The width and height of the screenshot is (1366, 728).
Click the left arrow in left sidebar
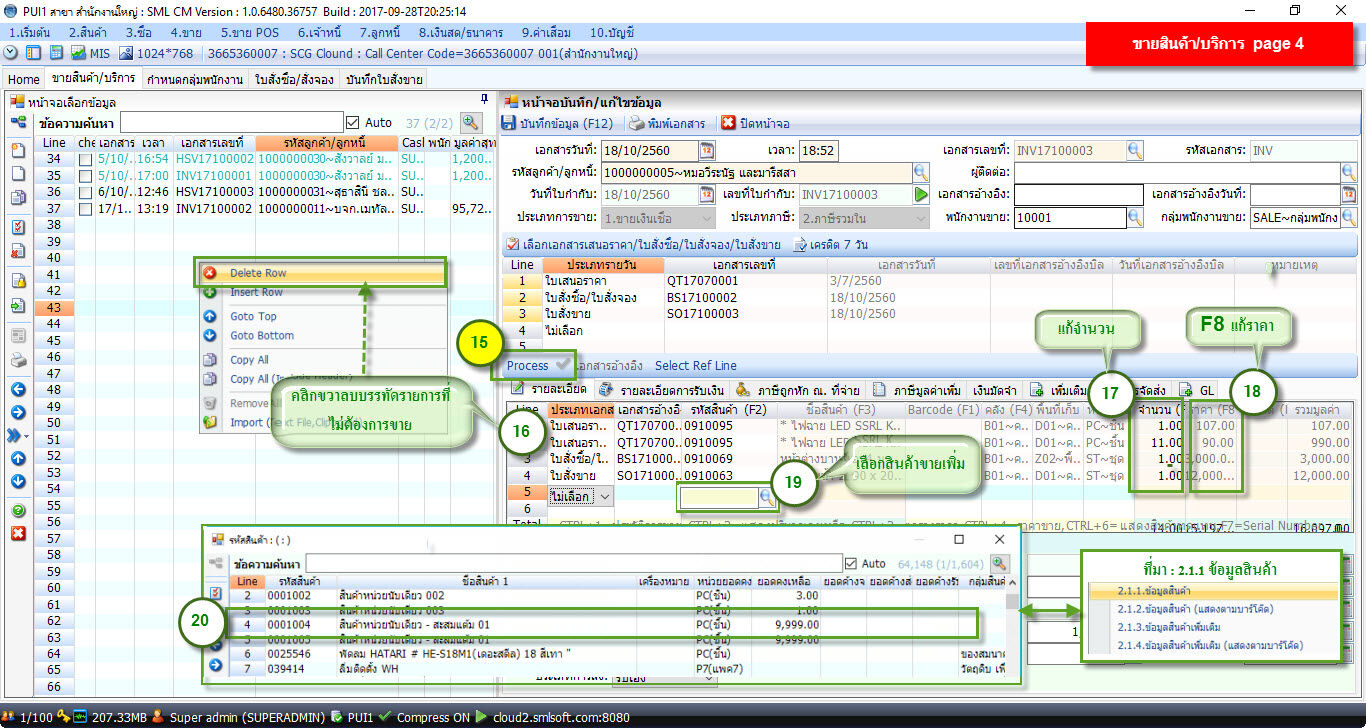pos(18,389)
